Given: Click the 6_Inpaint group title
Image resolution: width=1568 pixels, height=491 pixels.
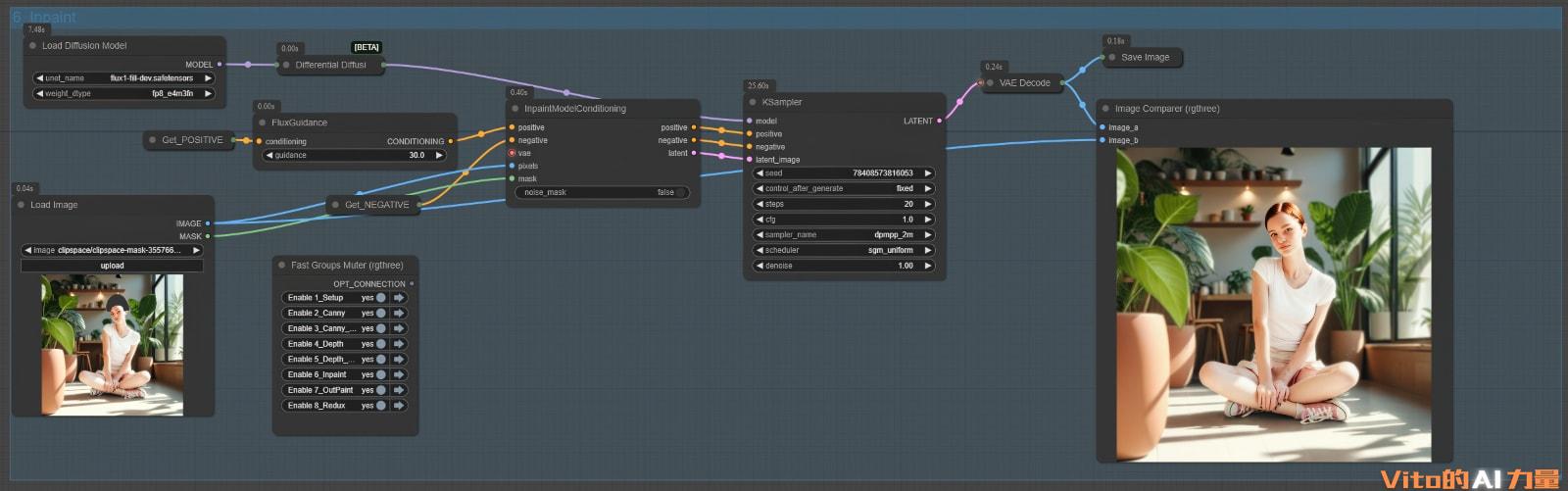Looking at the screenshot, I should 44,17.
